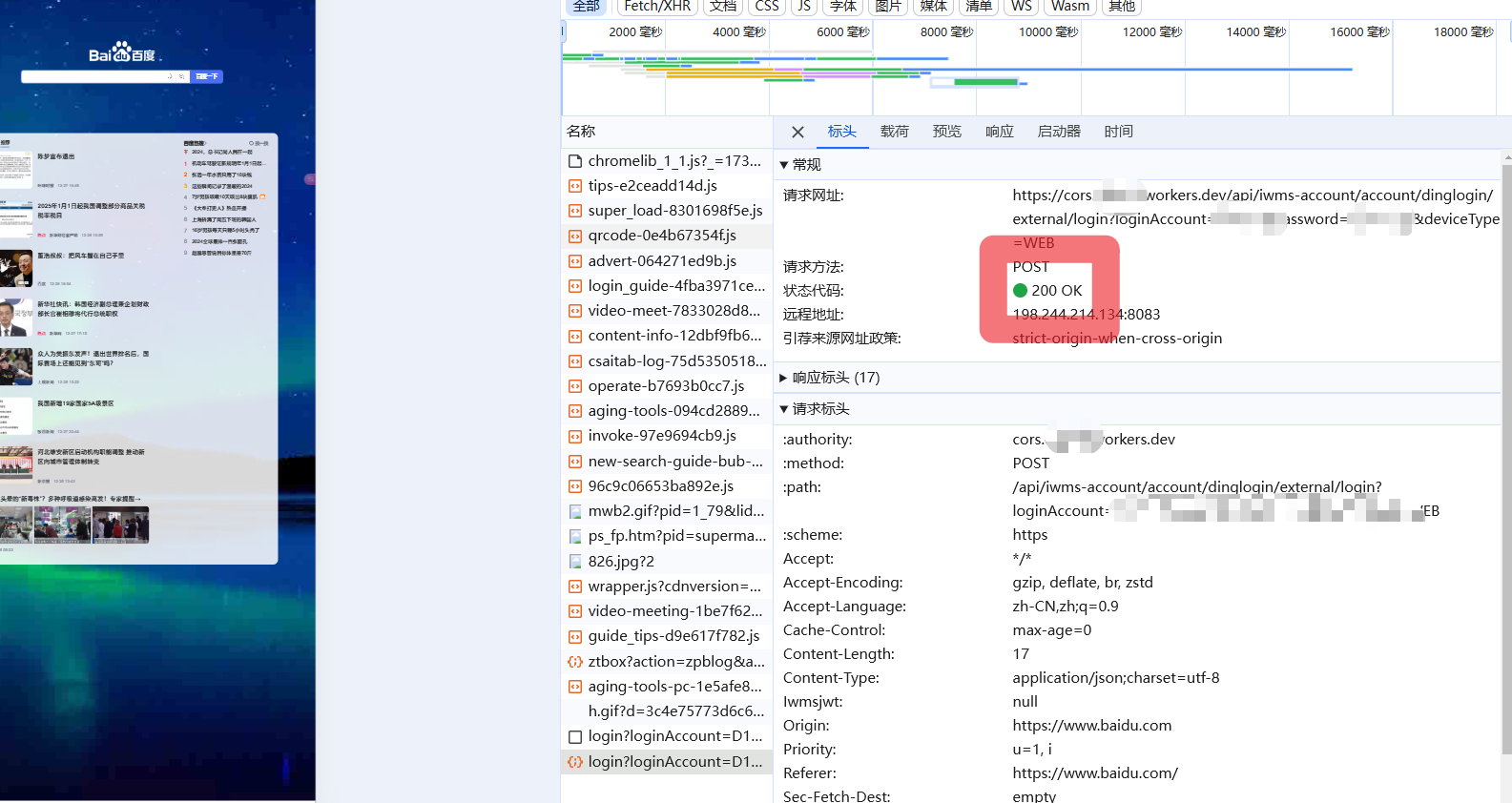Click the 826.jpg?2 image file icon
1512x803 pixels.
(575, 562)
